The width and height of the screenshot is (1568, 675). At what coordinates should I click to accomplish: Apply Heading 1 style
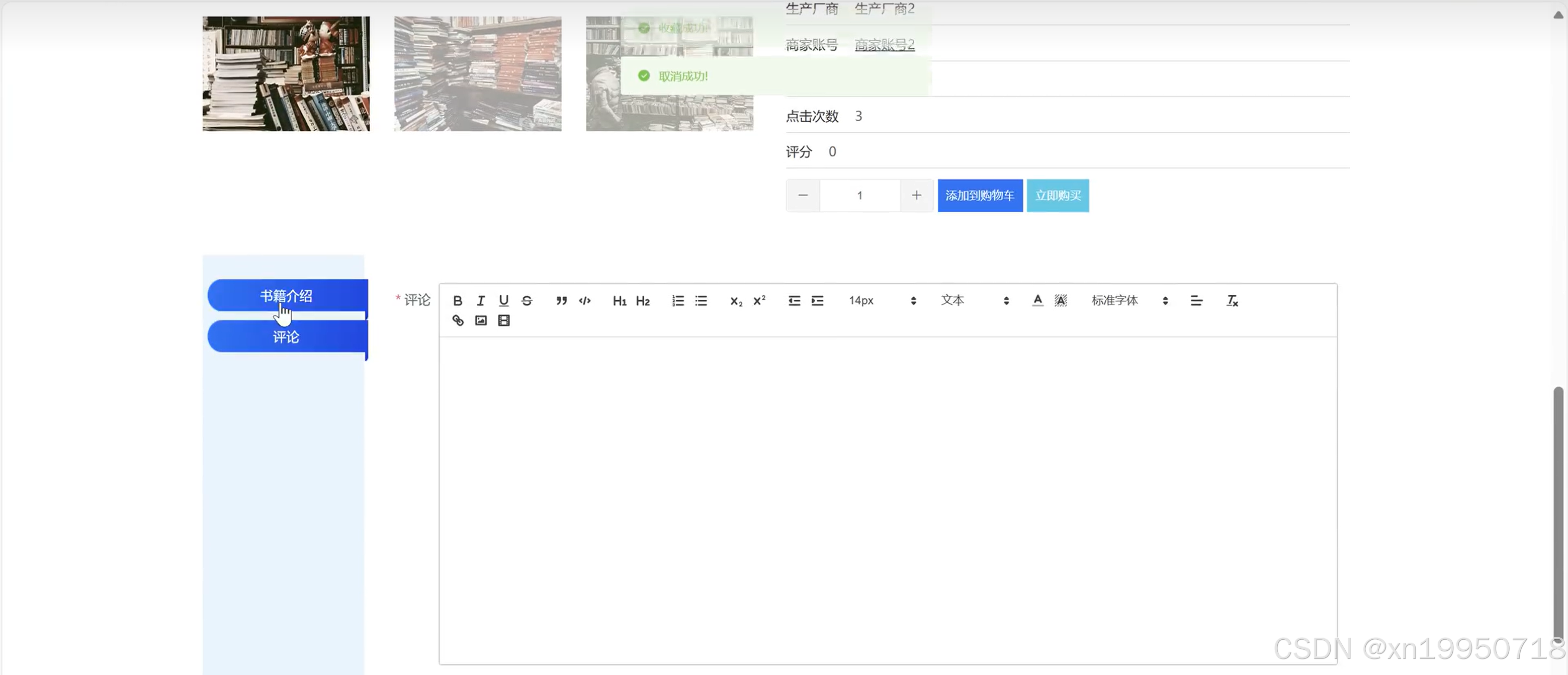[x=619, y=301]
